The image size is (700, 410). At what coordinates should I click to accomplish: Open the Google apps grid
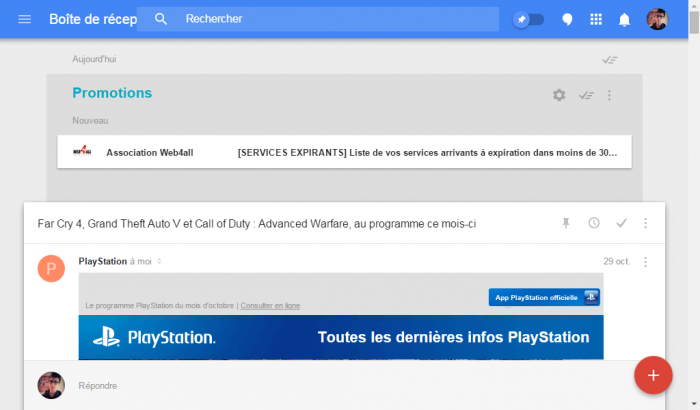[x=596, y=19]
